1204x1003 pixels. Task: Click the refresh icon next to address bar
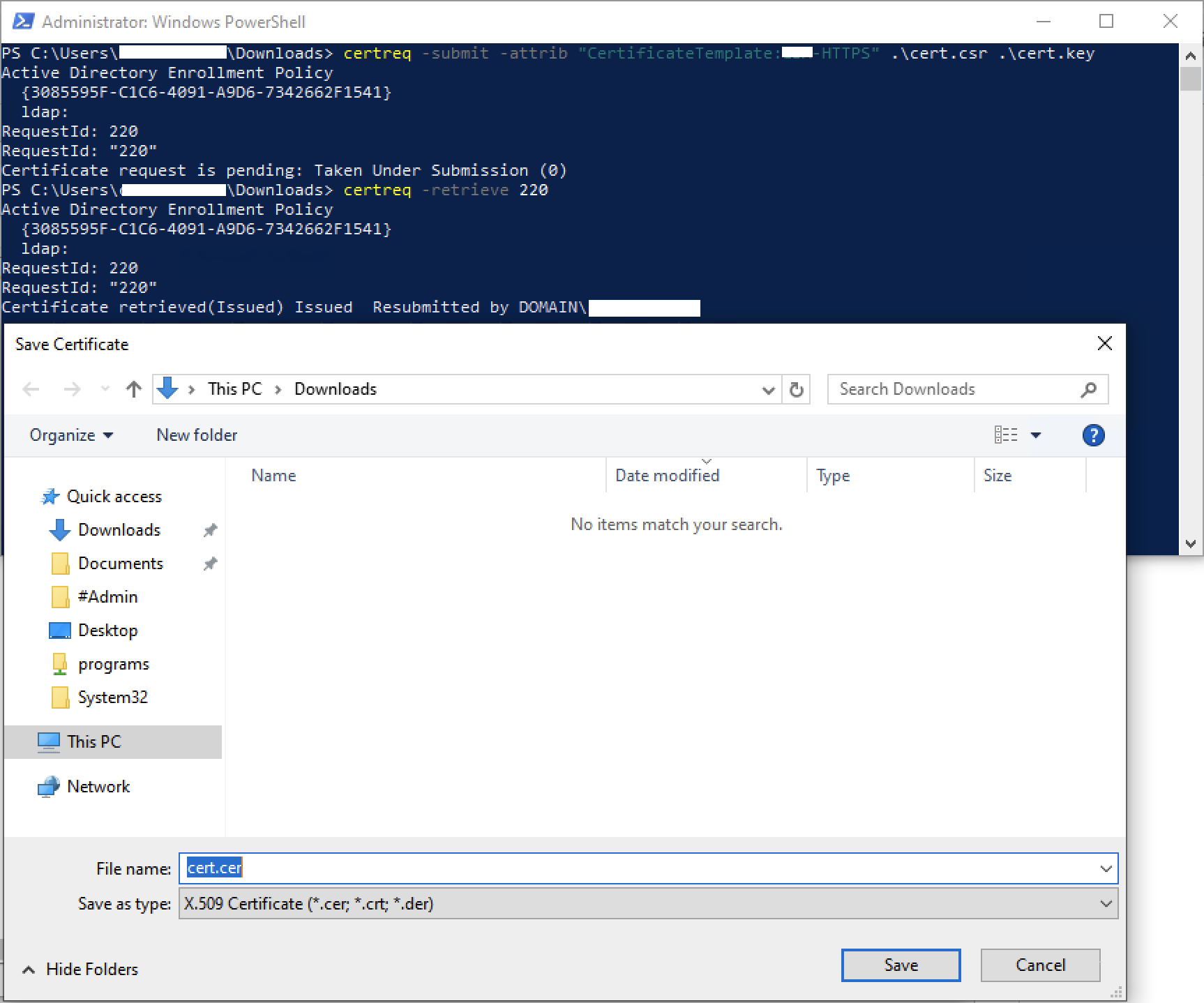797,389
